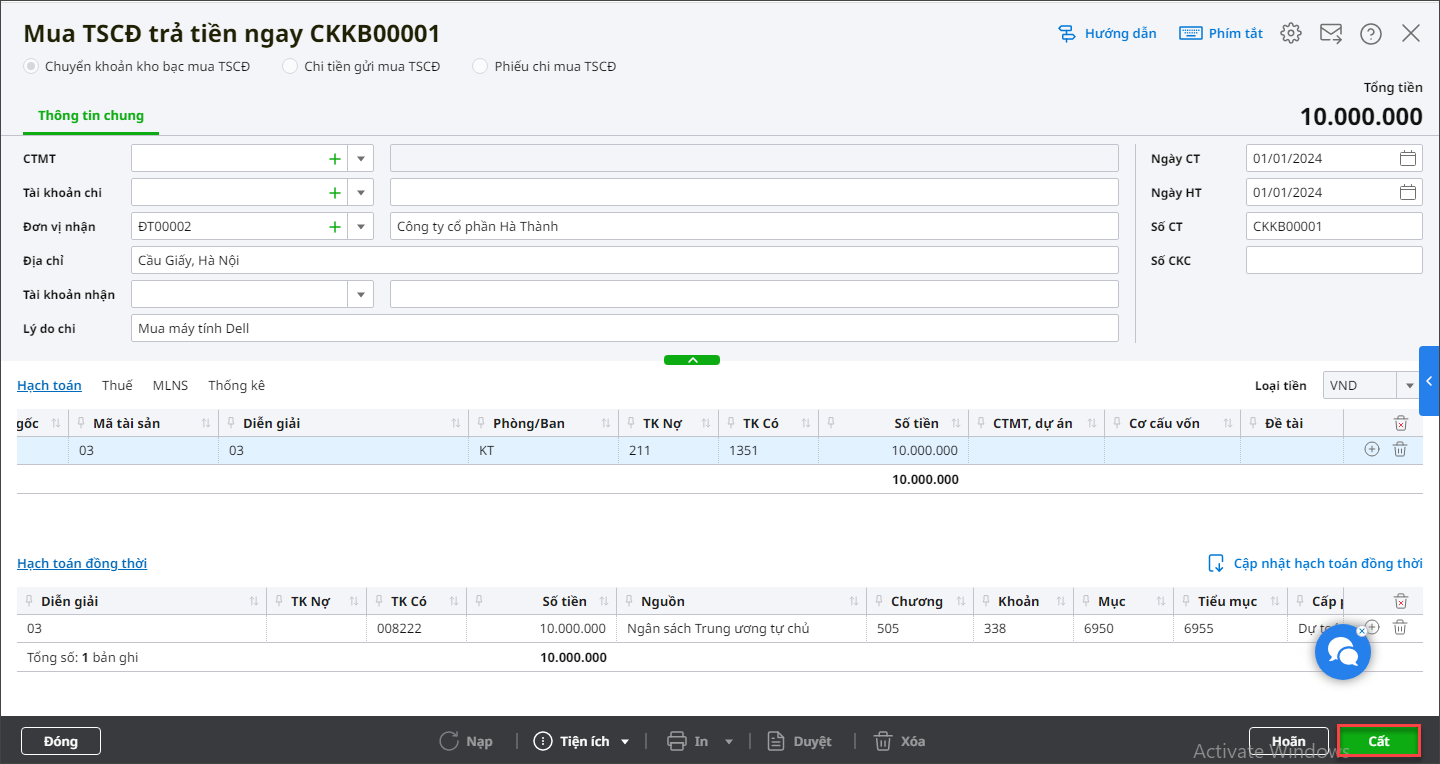Expand the Loại tiền VND dropdown
1440x764 pixels.
(1410, 385)
